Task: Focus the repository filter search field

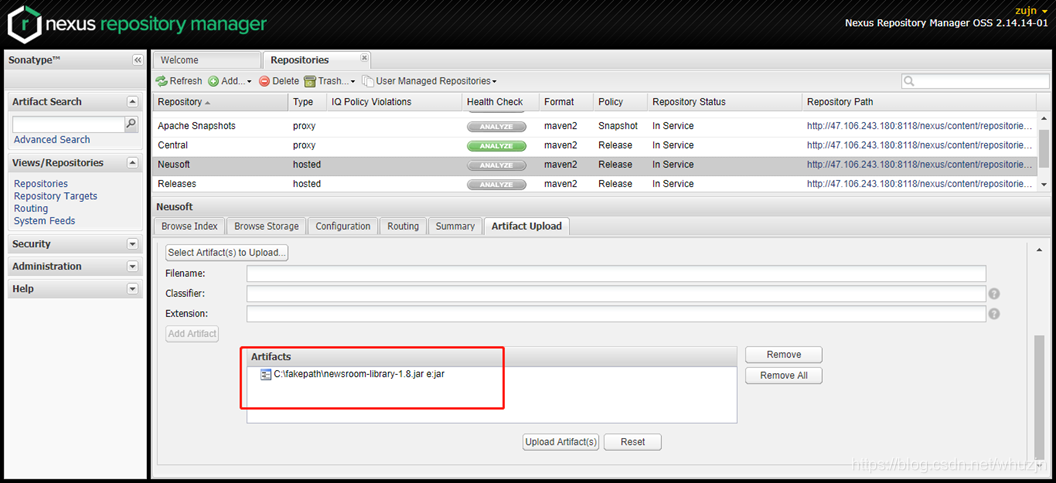Action: click(x=975, y=81)
